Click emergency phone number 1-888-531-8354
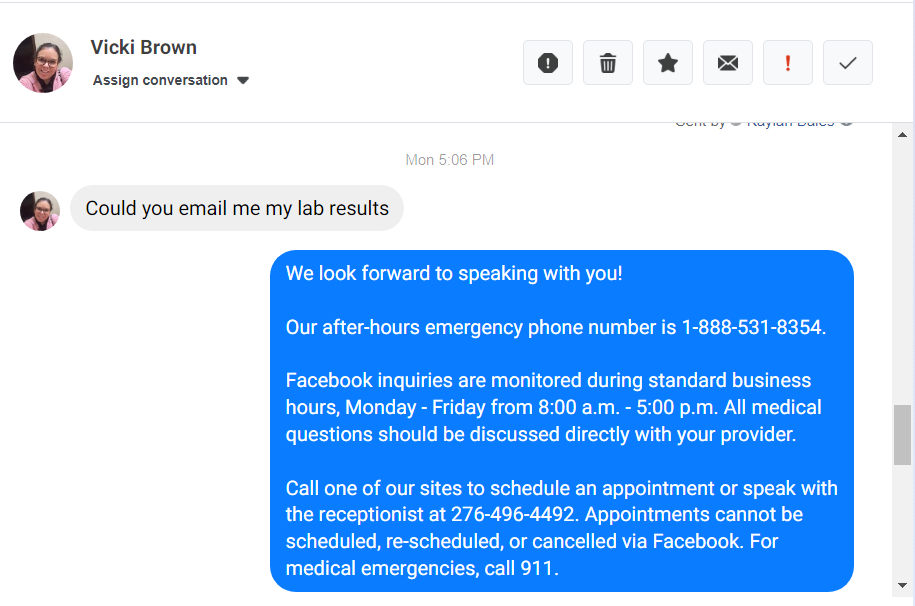The image size is (915, 606). [x=753, y=327]
